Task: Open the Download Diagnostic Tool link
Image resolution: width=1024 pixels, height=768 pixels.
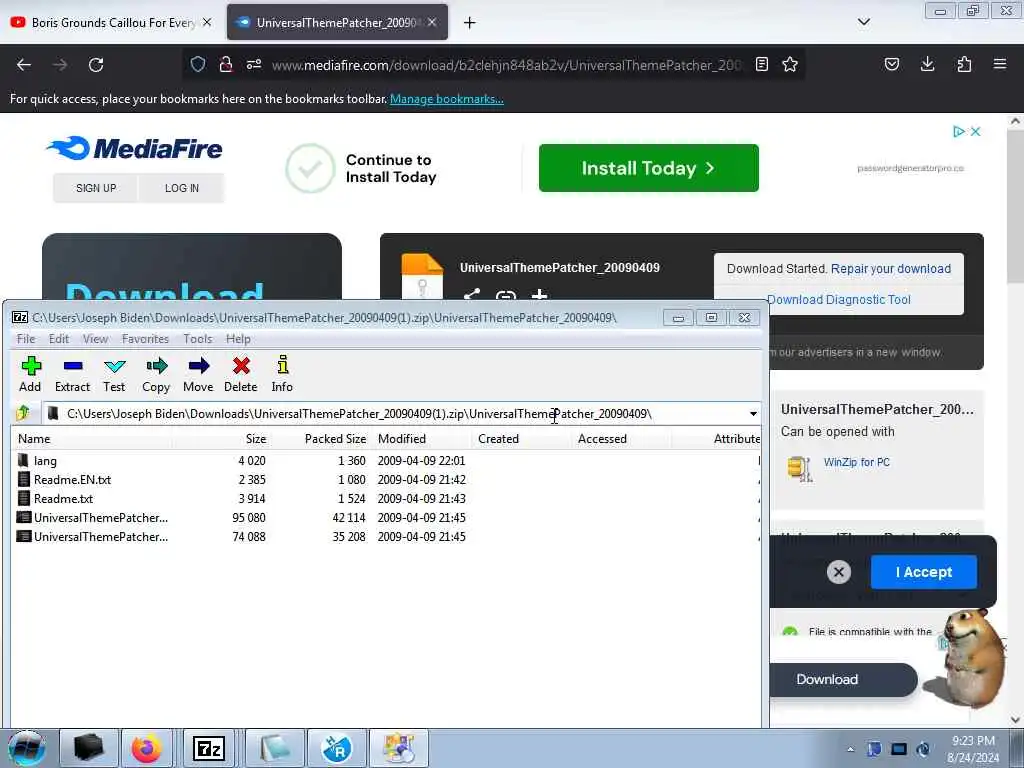Action: pyautogui.click(x=839, y=300)
